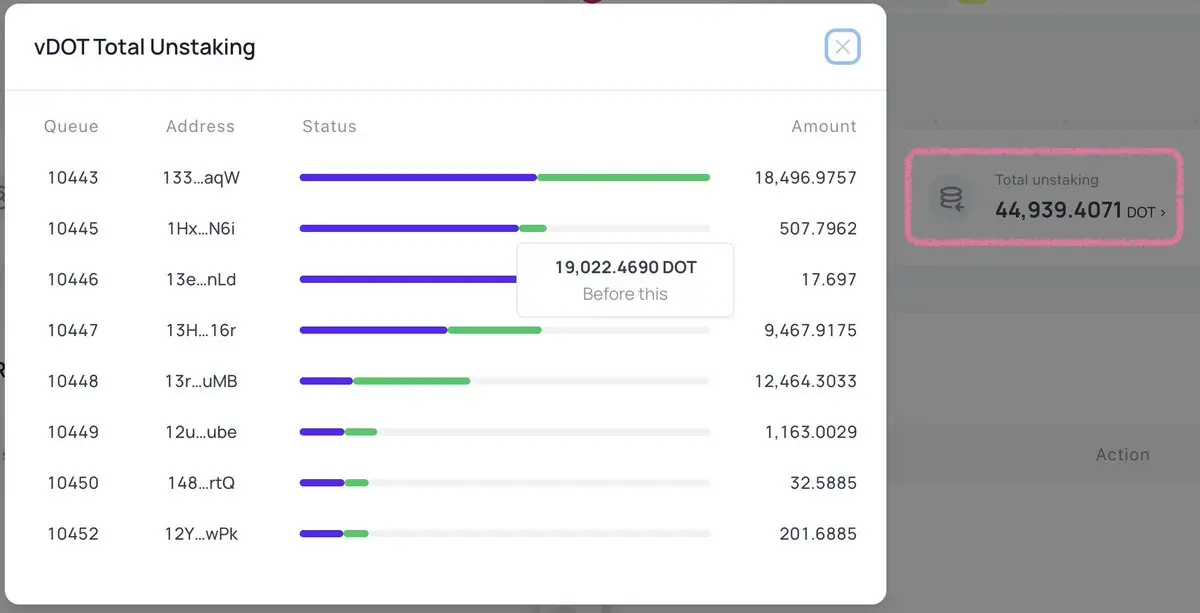
Task: Open Total unstaking details via DOT chevron
Action: 1146,212
